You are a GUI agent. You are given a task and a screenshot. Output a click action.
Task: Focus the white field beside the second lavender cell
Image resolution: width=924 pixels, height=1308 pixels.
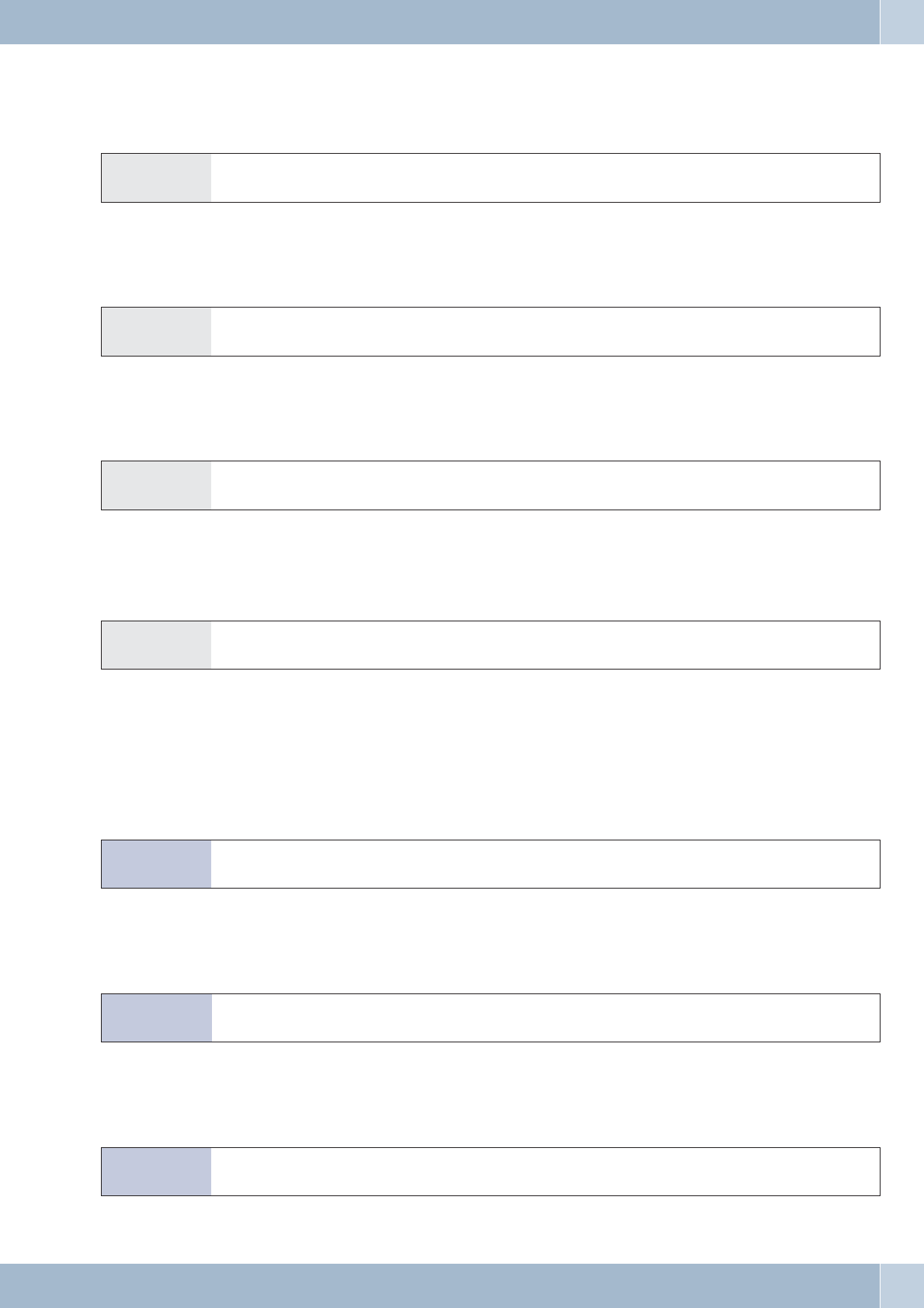pos(545,1018)
